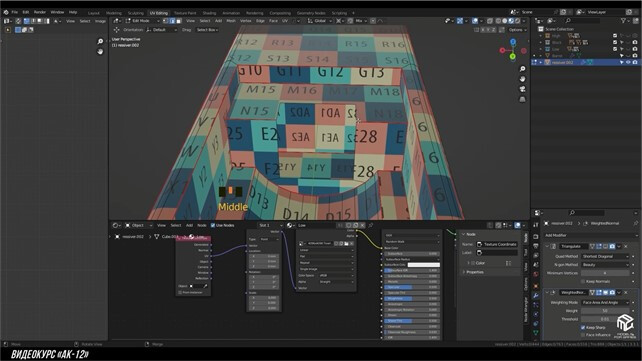Remove the Triangulate modifier with its X icon
Image resolution: width=642 pixels, height=361 pixels.
point(626,246)
